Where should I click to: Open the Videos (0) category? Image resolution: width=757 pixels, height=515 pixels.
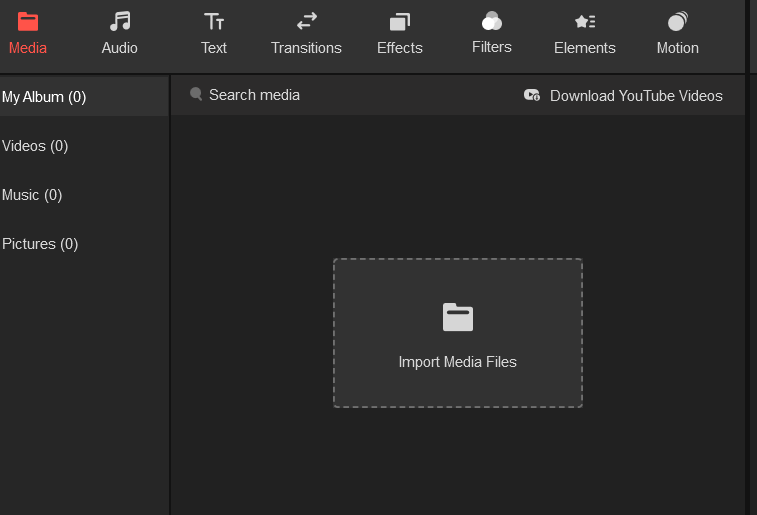point(35,146)
